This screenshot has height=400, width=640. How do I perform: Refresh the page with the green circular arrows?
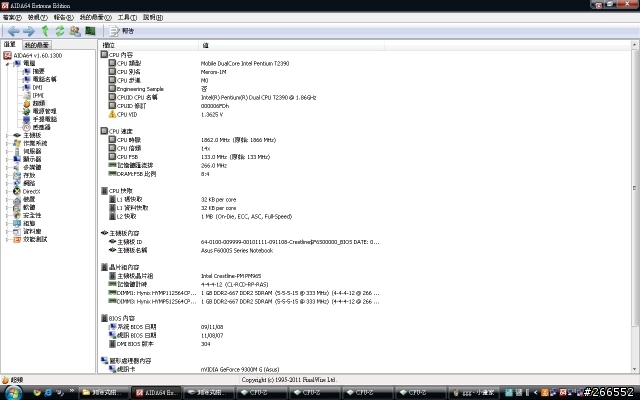(60, 31)
